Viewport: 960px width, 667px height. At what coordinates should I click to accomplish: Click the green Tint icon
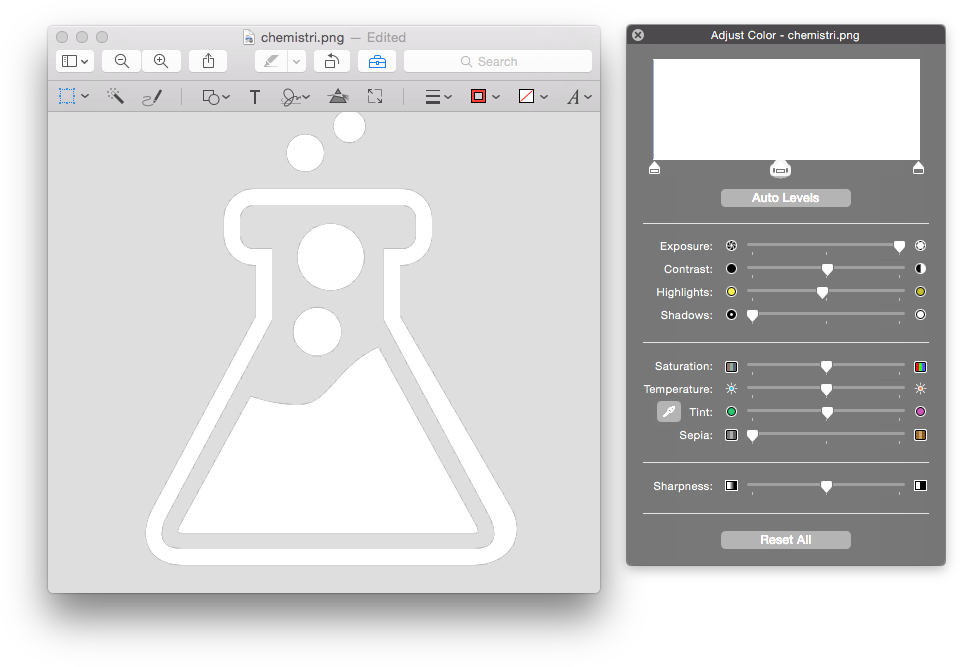[732, 412]
